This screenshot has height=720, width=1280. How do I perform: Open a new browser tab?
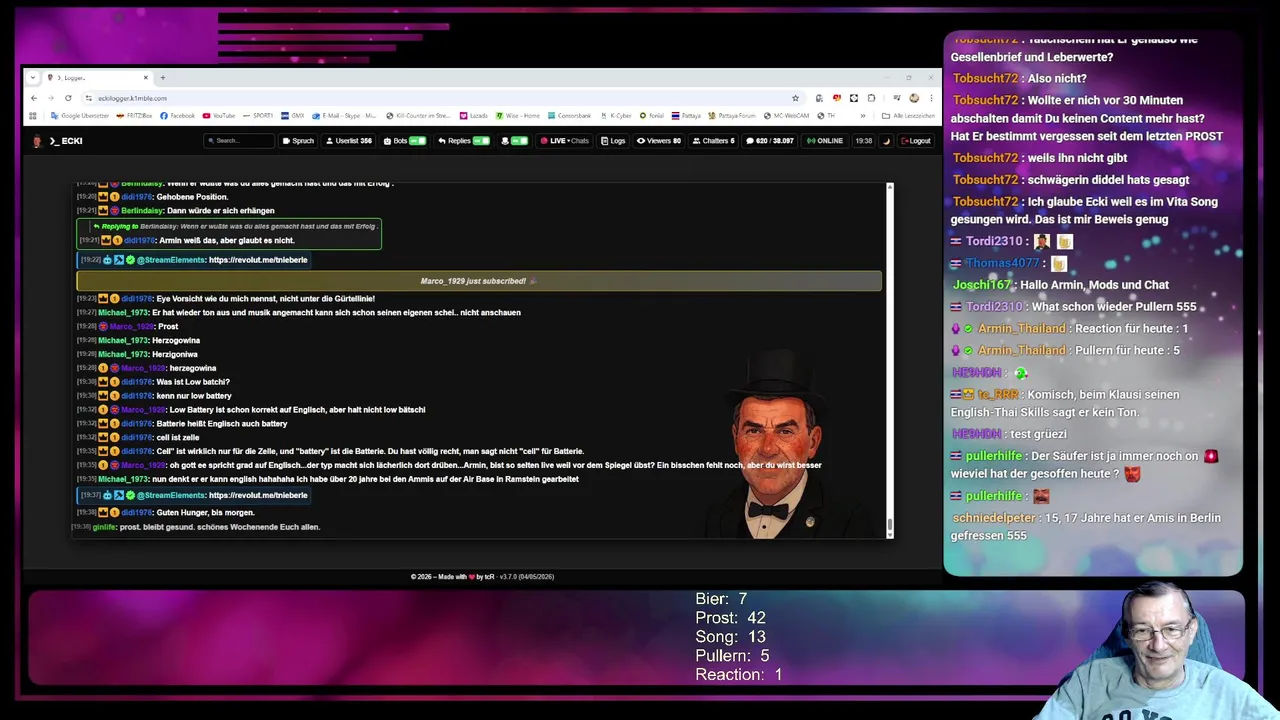(x=163, y=77)
